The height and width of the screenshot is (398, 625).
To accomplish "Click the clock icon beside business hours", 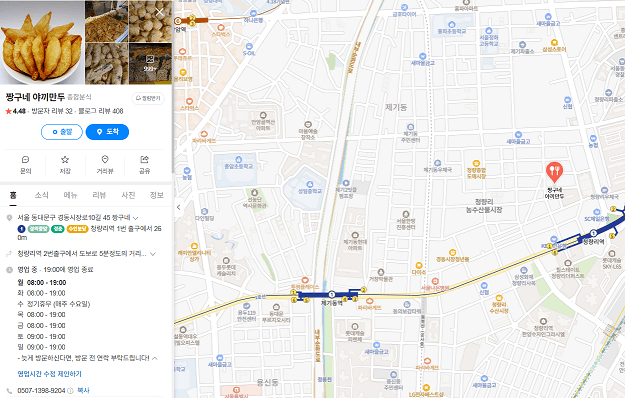I will tap(10, 270).
